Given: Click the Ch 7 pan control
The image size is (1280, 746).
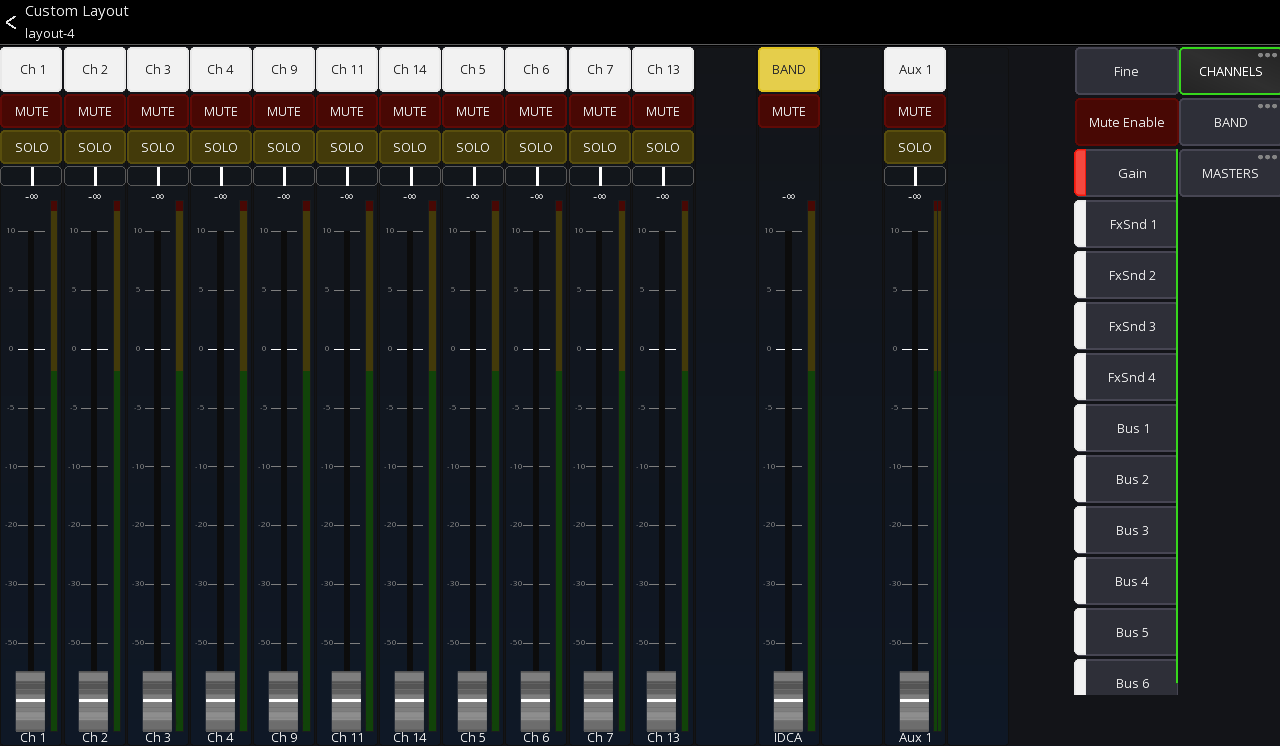Looking at the screenshot, I should (x=600, y=176).
